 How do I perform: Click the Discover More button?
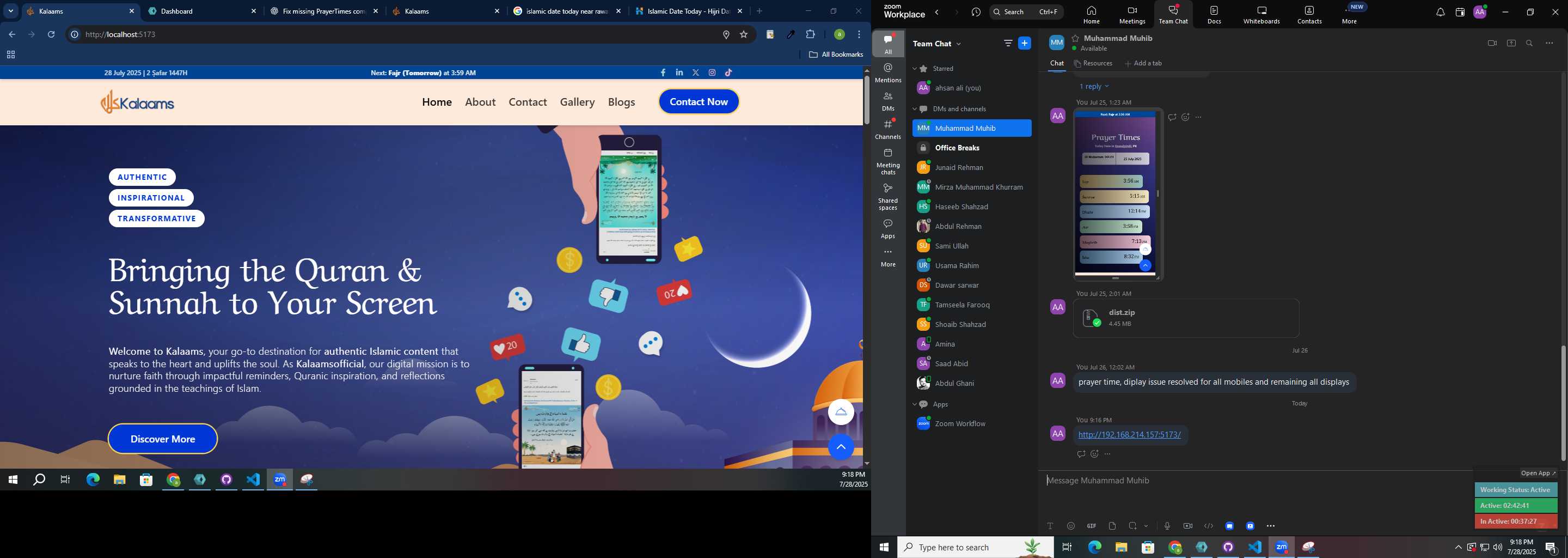pyautogui.click(x=163, y=439)
